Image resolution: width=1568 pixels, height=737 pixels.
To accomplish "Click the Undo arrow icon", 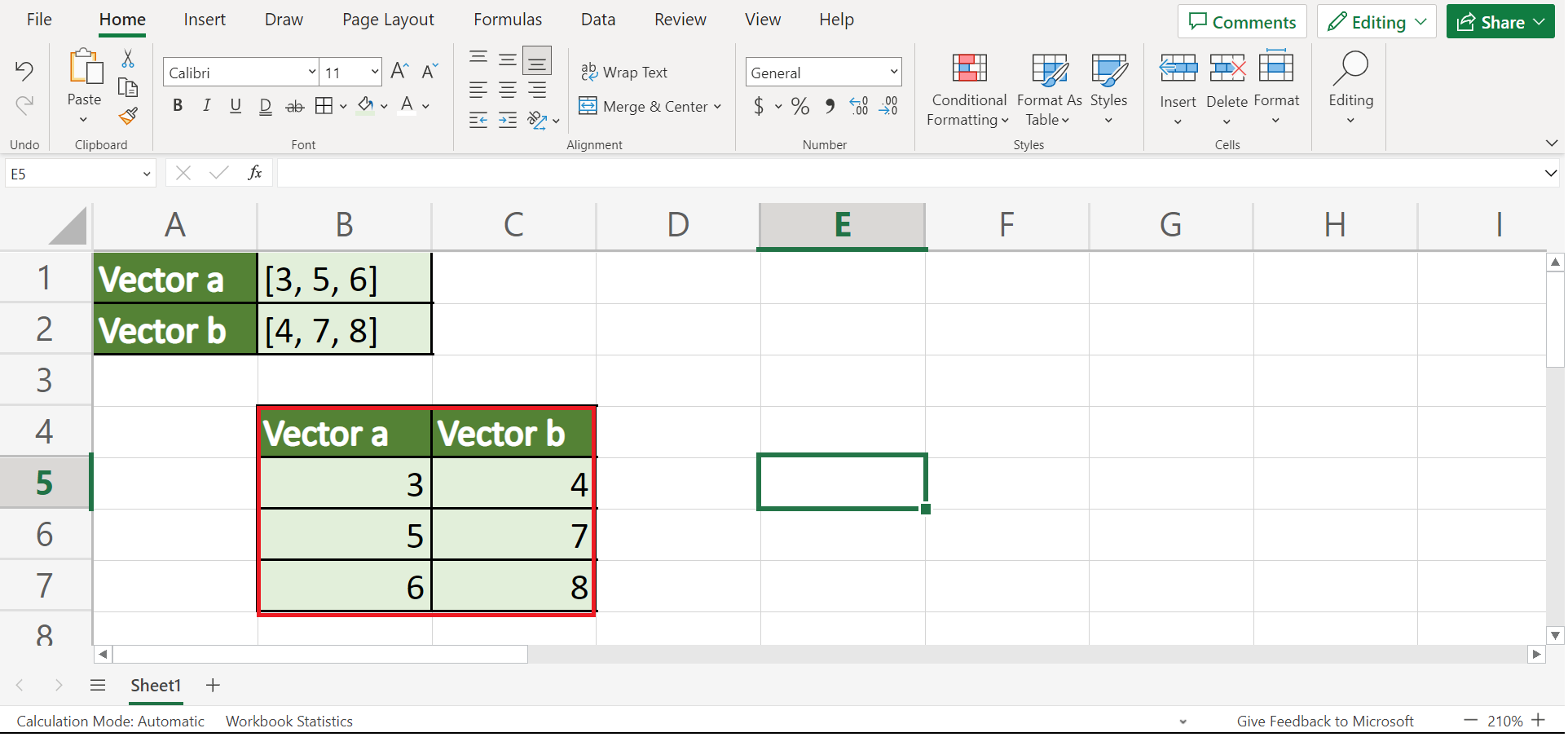I will (24, 71).
